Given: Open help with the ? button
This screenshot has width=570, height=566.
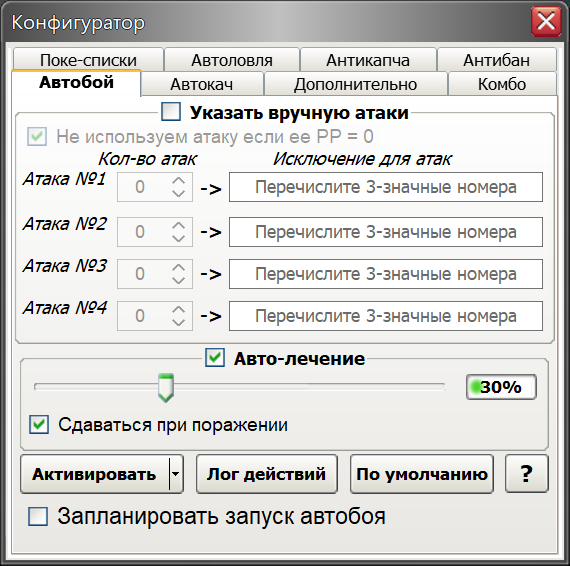Looking at the screenshot, I should 526,474.
